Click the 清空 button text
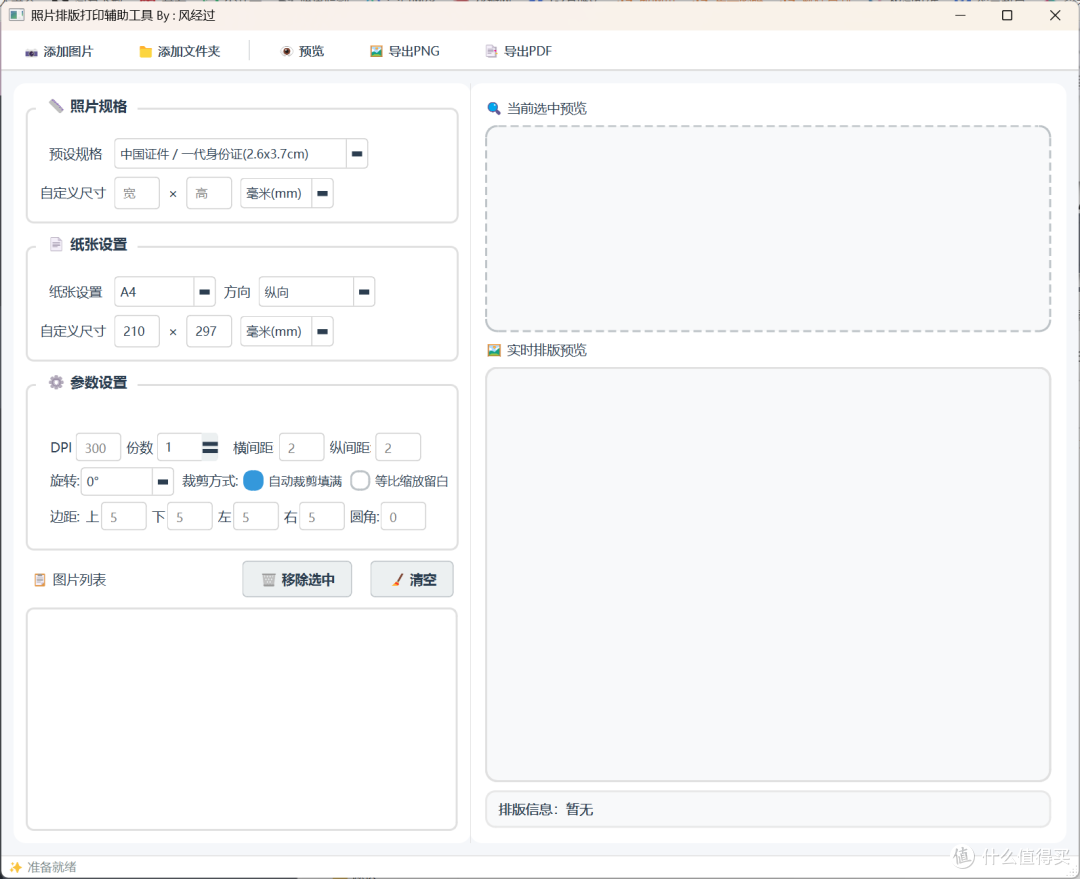The height and width of the screenshot is (879, 1080). [423, 580]
